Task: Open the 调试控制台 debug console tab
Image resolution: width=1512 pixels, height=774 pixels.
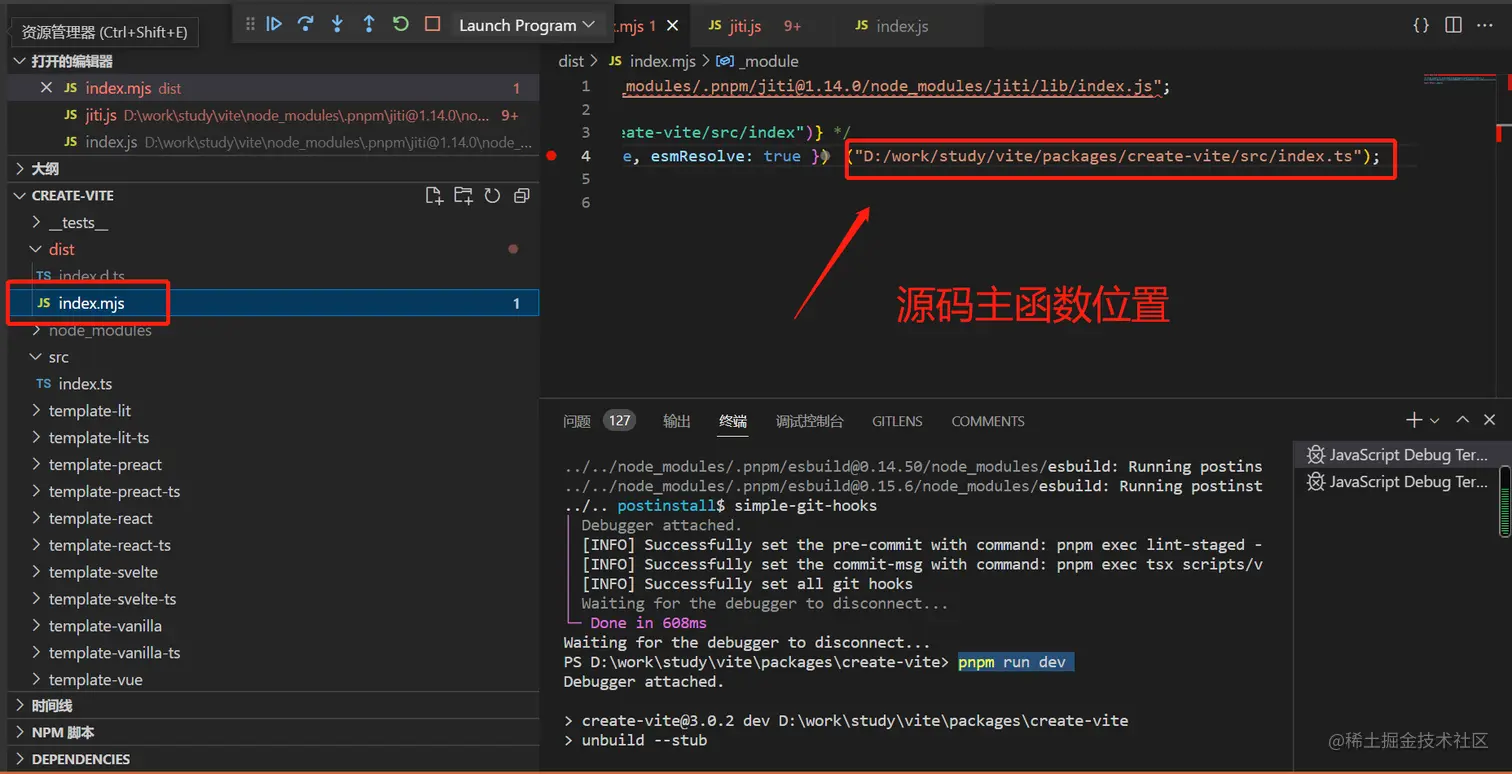Action: tap(810, 421)
